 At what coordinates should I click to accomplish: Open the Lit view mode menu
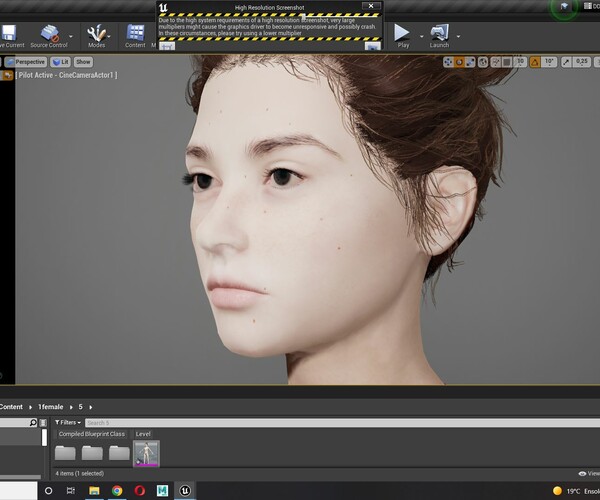pyautogui.click(x=60, y=62)
